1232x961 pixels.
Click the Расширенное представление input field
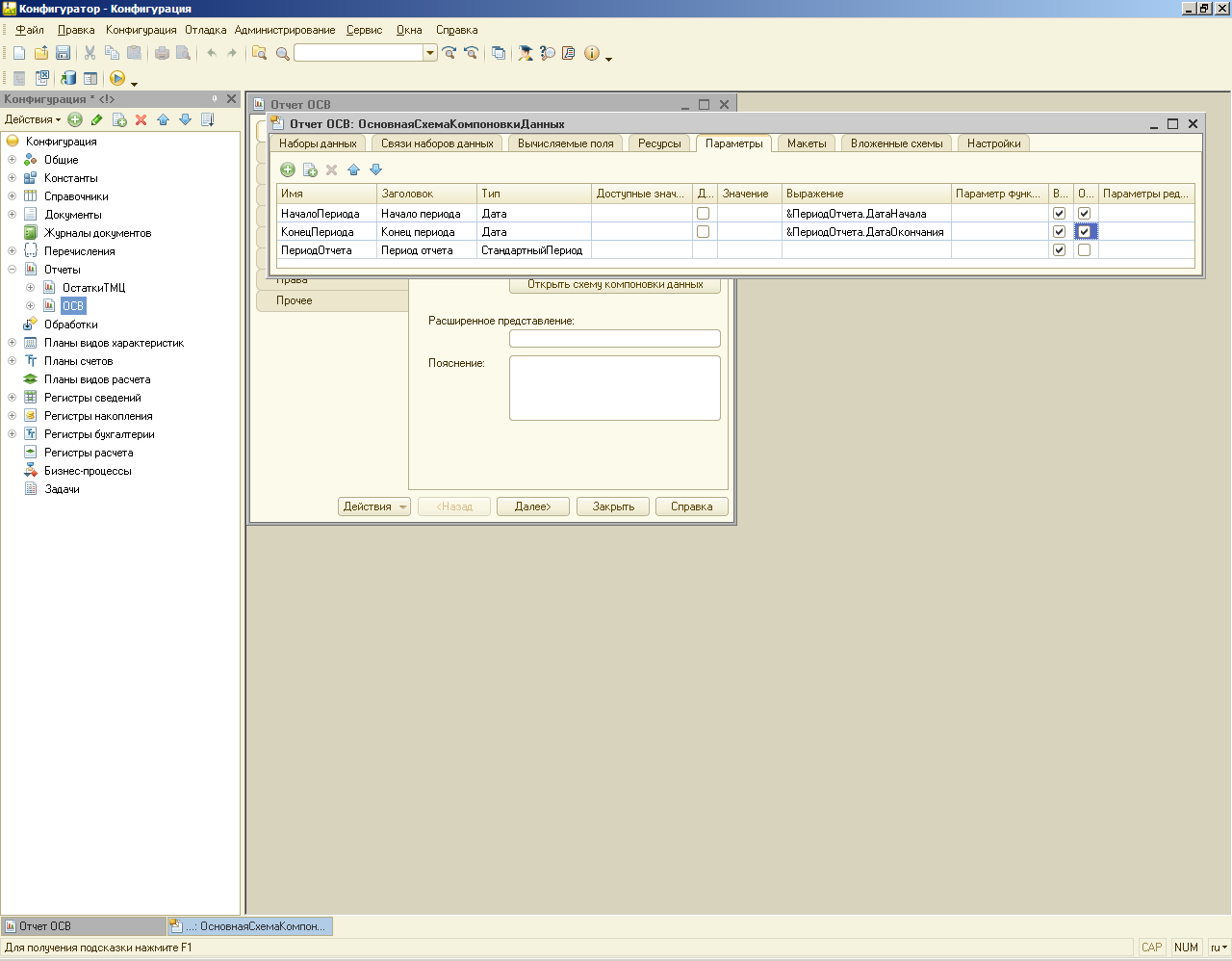click(x=614, y=338)
